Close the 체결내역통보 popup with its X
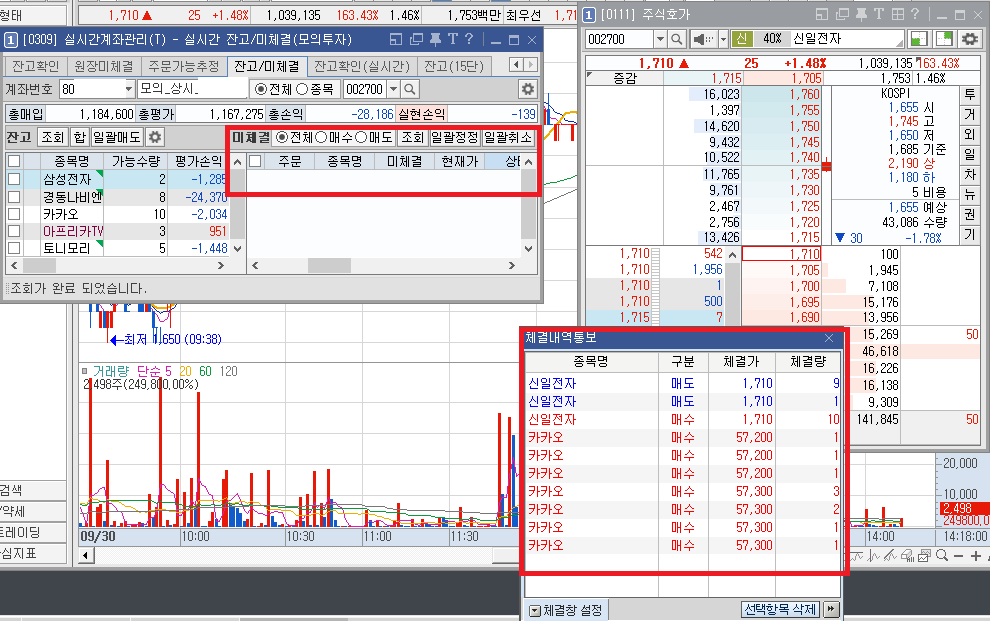This screenshot has width=990, height=621. pyautogui.click(x=829, y=338)
